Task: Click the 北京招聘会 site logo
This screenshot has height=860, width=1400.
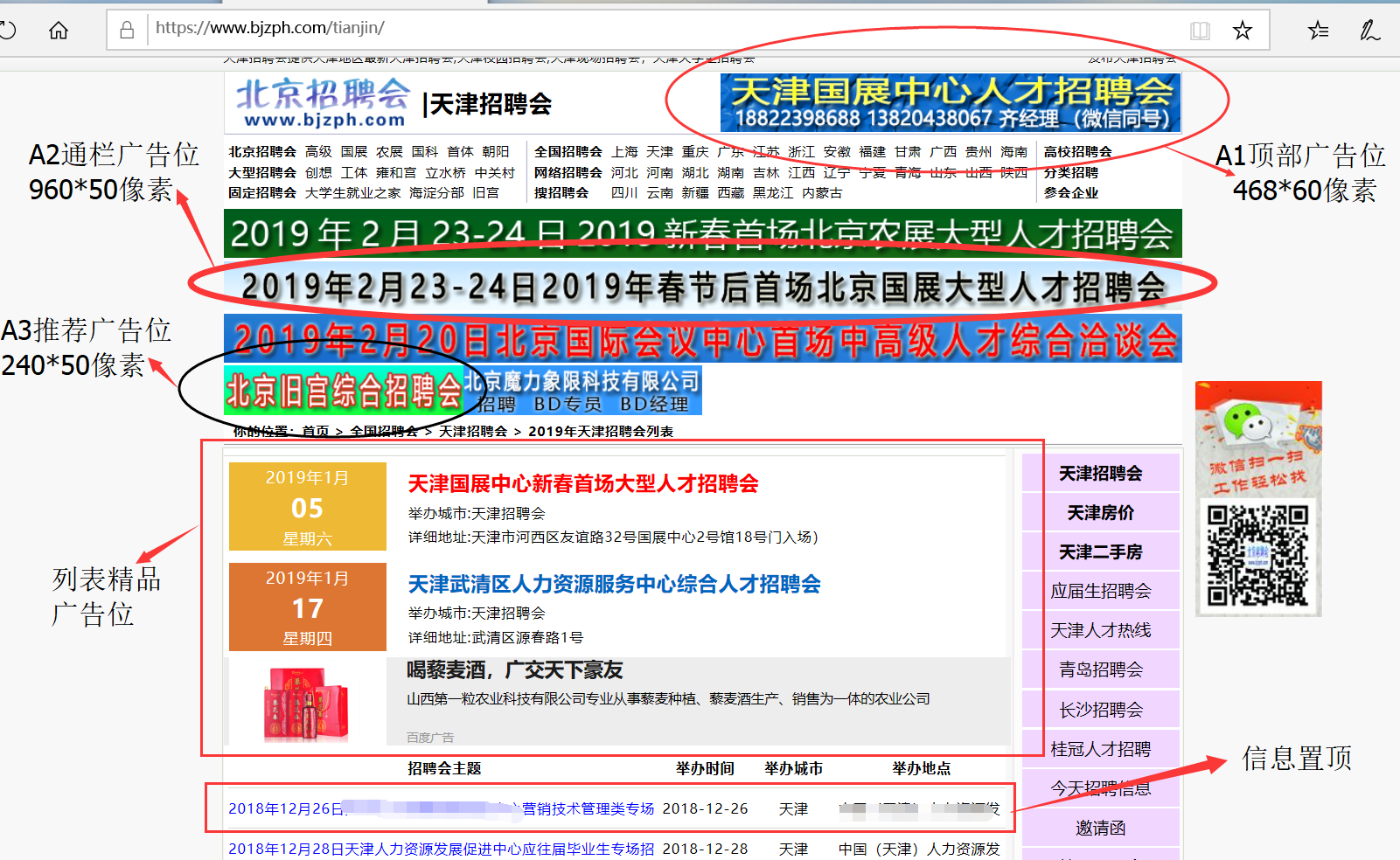Action: (323, 103)
